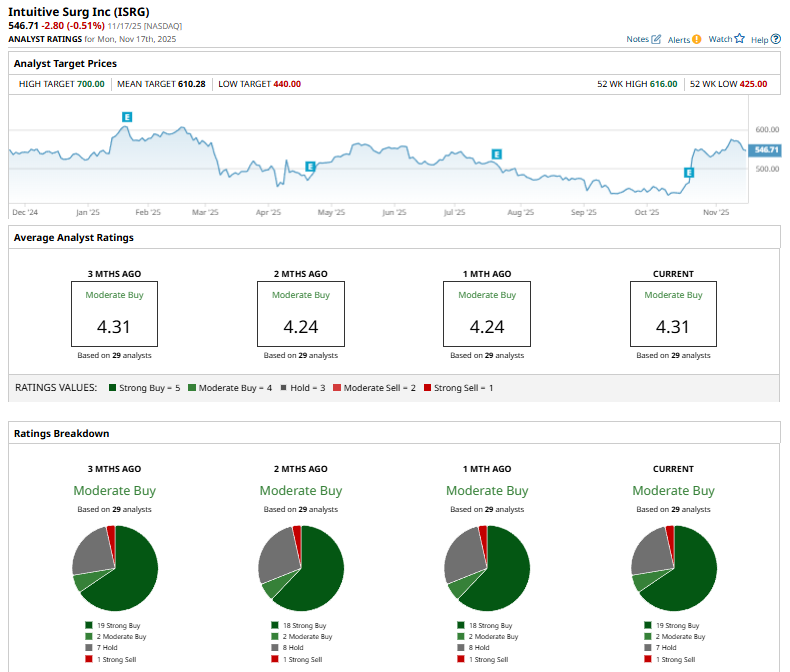Click the 3 Mths Ago pie chart
Image resolution: width=790 pixels, height=672 pixels.
click(x=115, y=568)
